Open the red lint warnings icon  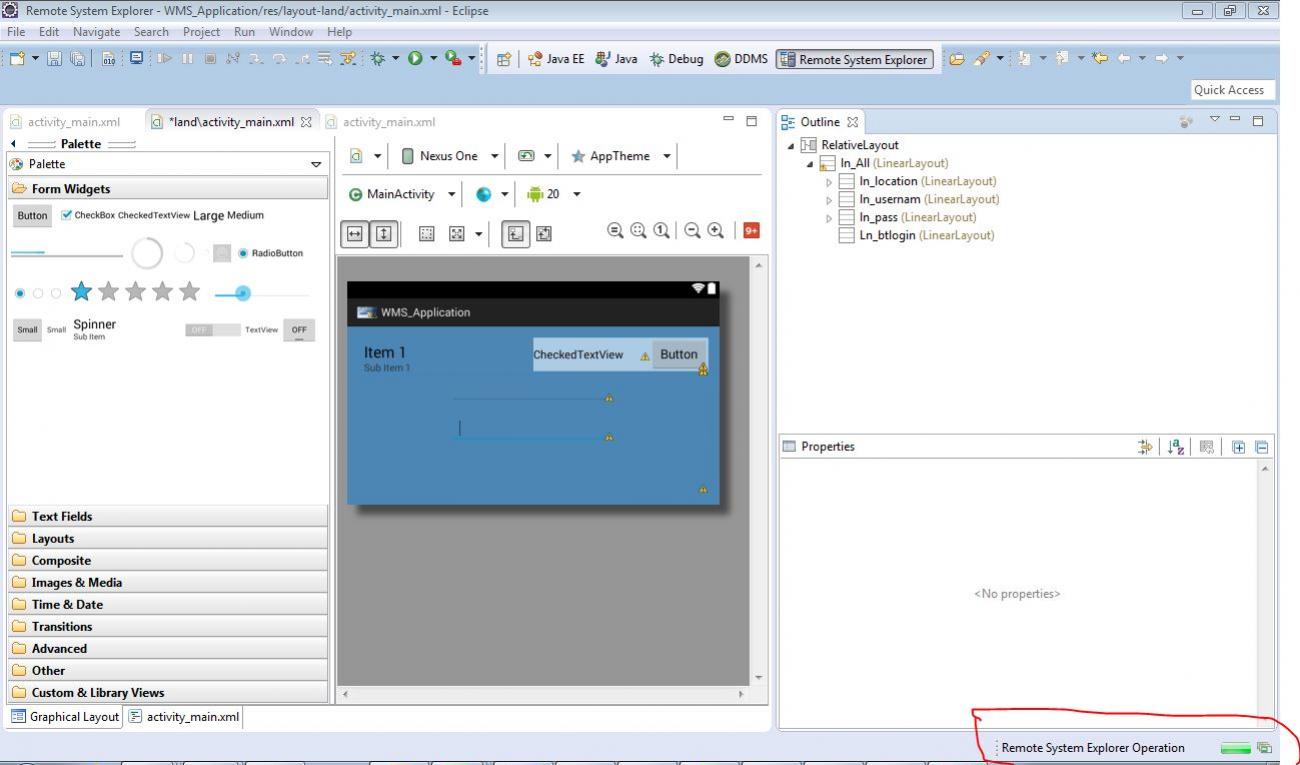click(751, 230)
